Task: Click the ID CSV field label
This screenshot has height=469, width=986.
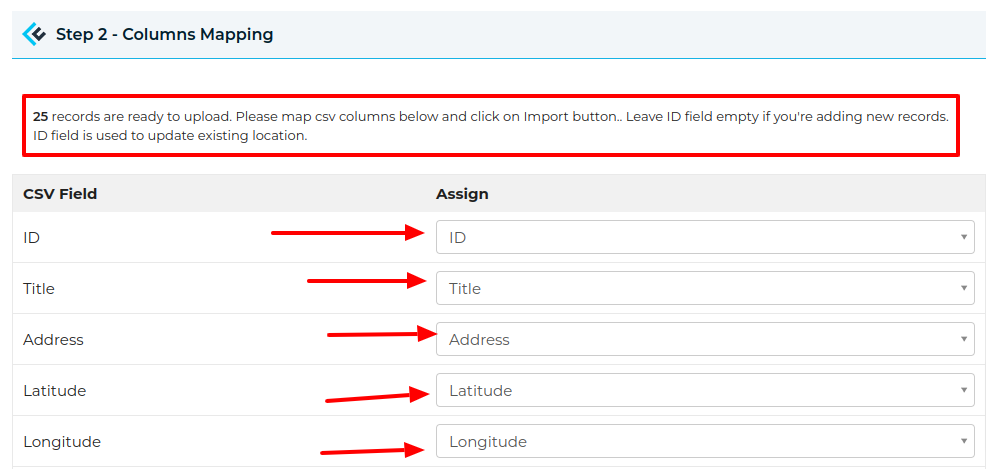Action: [x=31, y=238]
